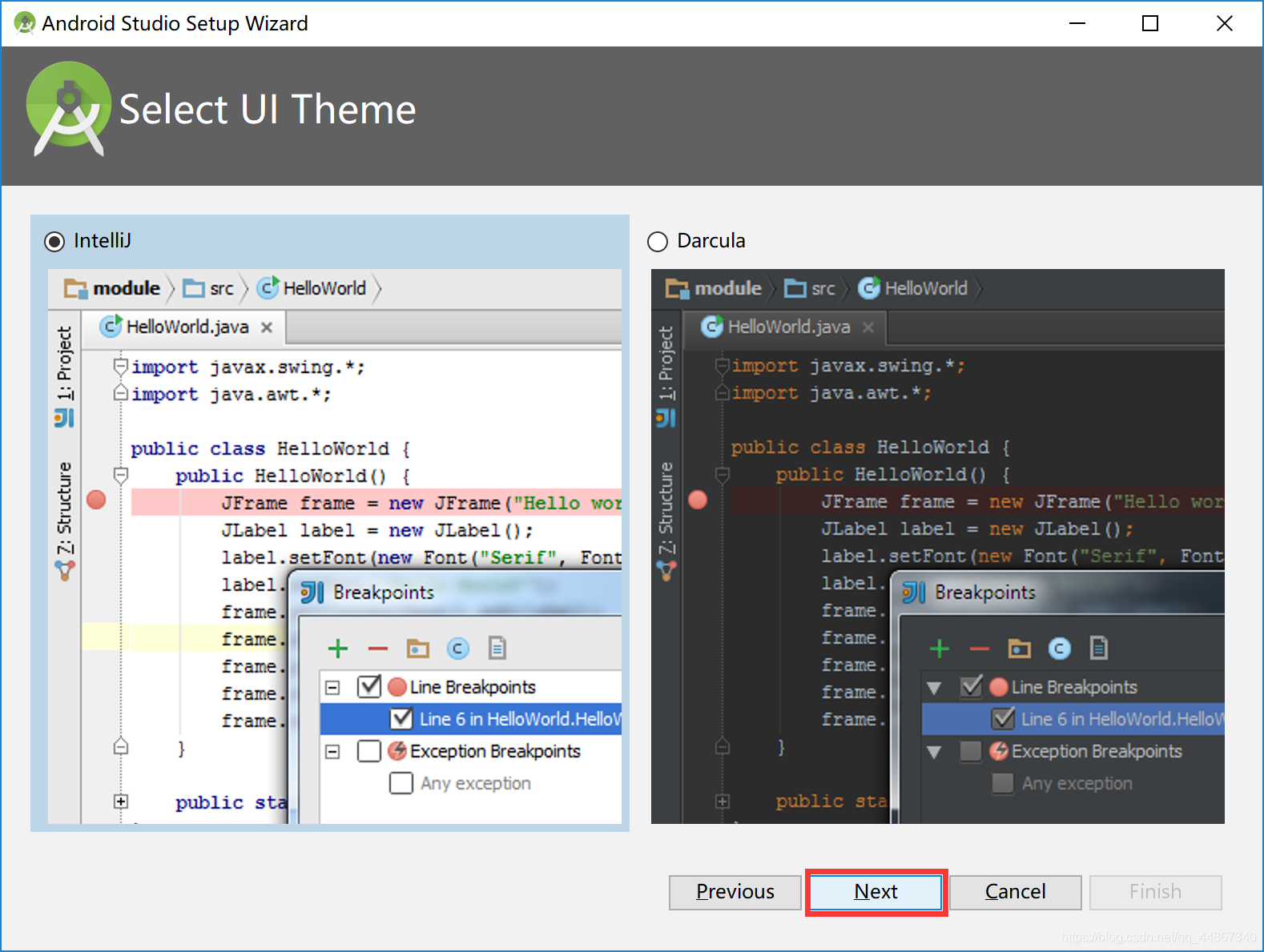Image resolution: width=1264 pixels, height=952 pixels.
Task: Select 'Line 6 in HelloWorld' row in Darcula preview
Action: 1073,719
